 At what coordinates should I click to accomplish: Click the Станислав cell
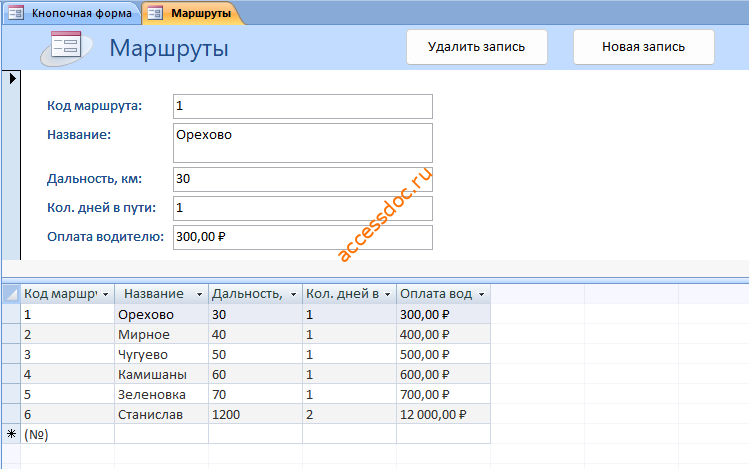pyautogui.click(x=161, y=414)
